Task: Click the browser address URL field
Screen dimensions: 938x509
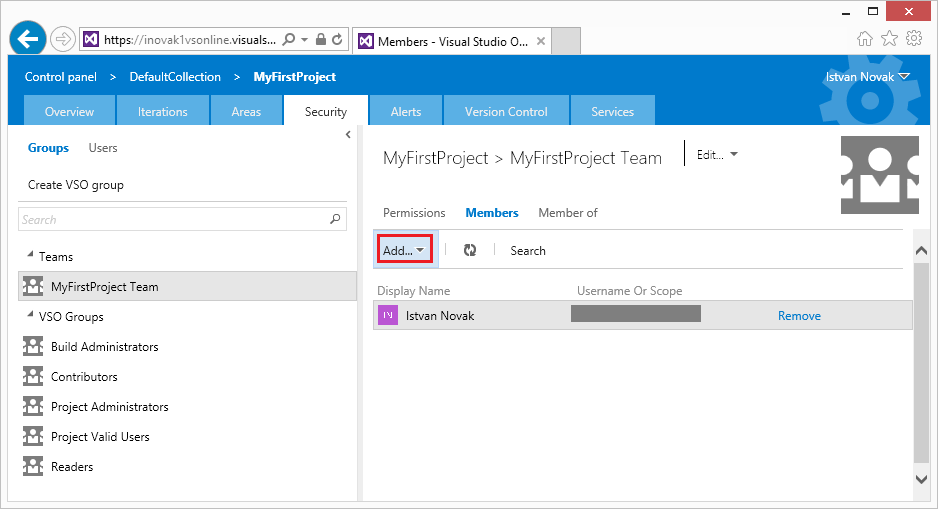Action: pyautogui.click(x=190, y=39)
